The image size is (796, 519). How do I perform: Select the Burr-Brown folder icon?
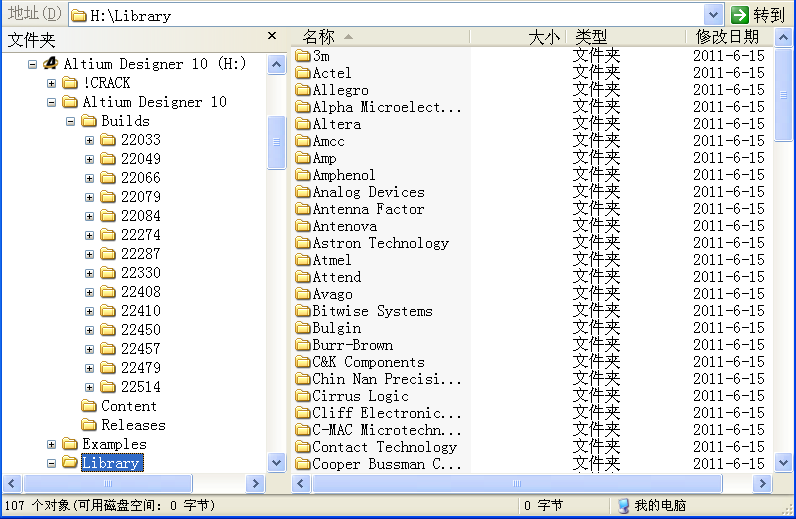[x=303, y=345]
